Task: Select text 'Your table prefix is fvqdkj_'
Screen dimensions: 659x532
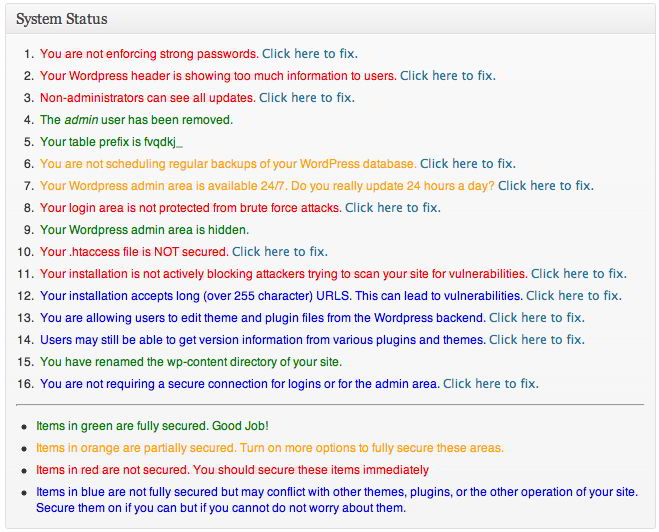Action: (111, 142)
